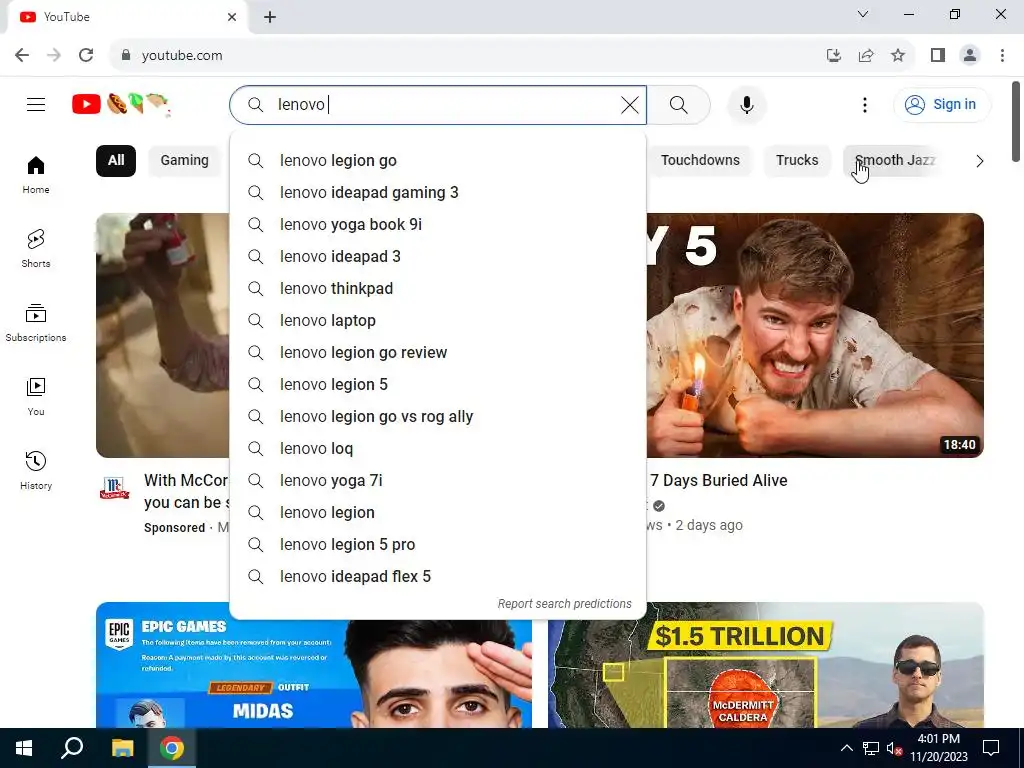
Task: Choose suggestion lenovo legion go review
Action: point(438,353)
